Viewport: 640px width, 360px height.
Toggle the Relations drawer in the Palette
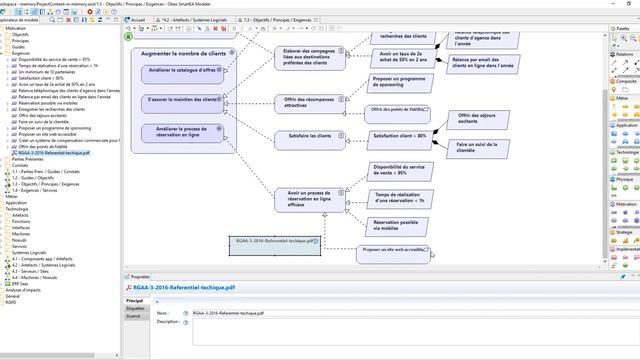point(624,54)
